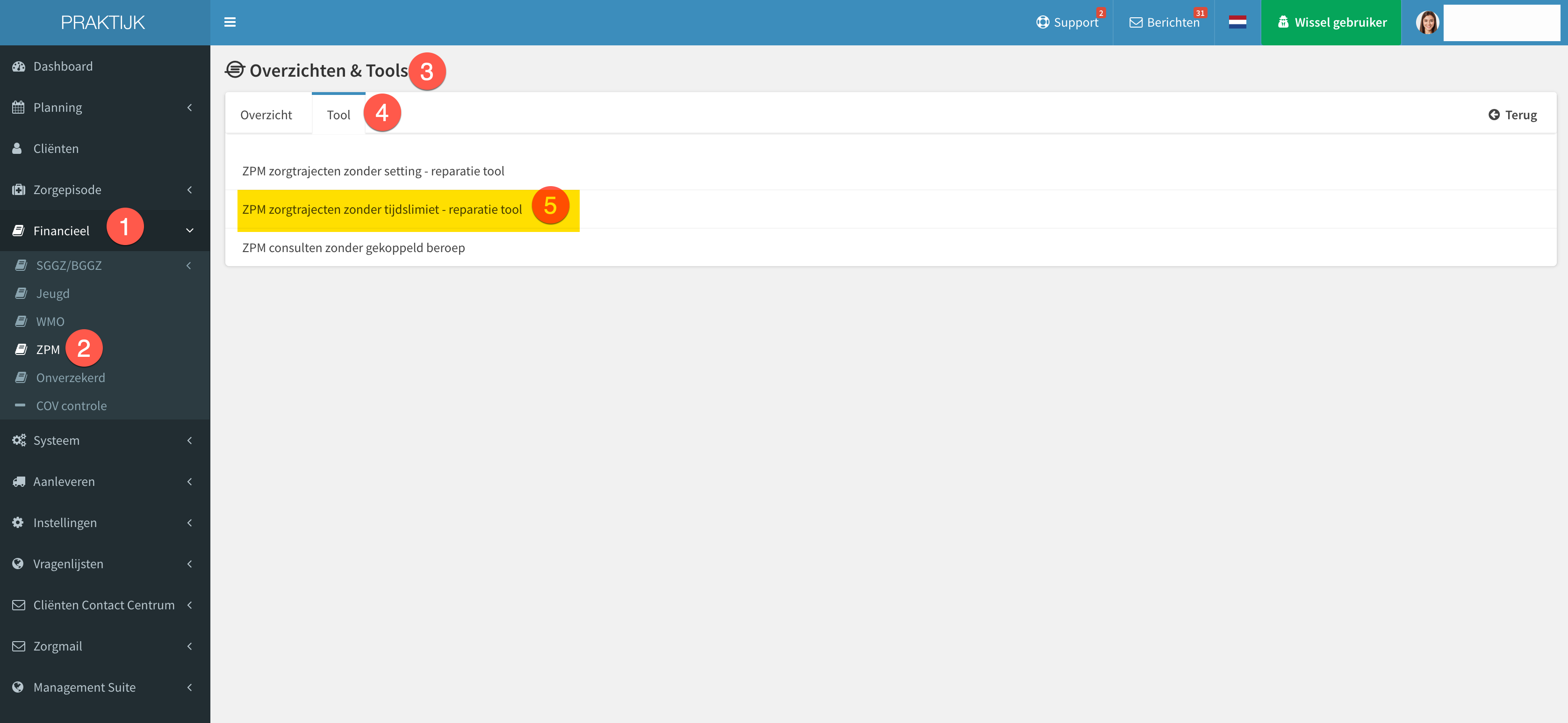The width and height of the screenshot is (1568, 723).
Task: Expand the Zorgmail menu chevron
Action: [x=190, y=646]
